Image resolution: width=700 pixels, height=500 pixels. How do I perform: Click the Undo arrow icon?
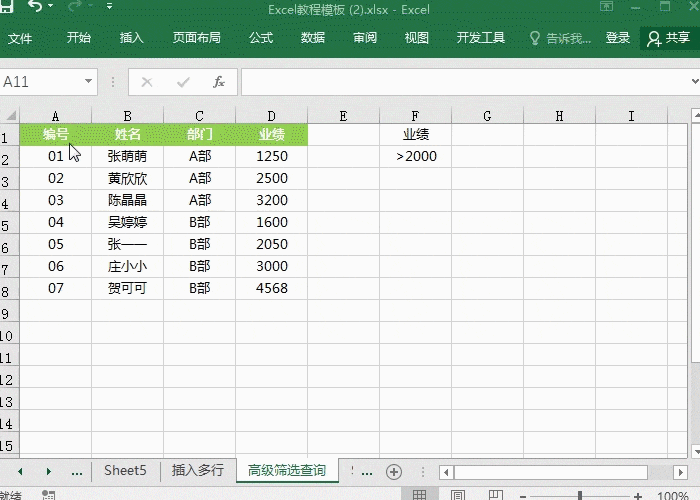pos(35,5)
